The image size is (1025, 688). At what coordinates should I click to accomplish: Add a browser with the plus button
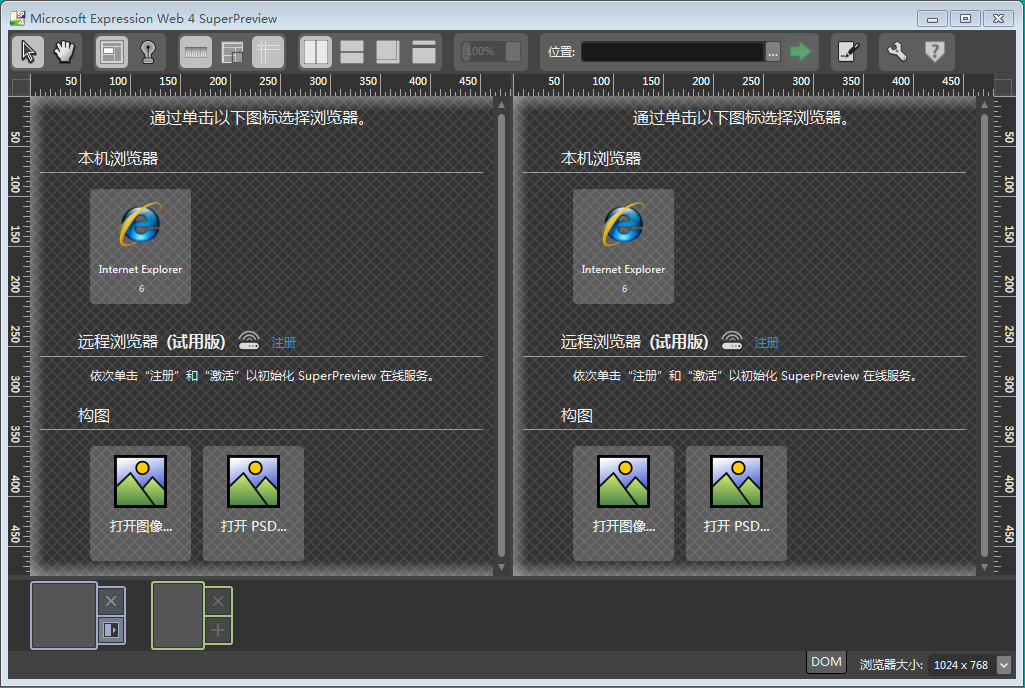click(x=219, y=630)
